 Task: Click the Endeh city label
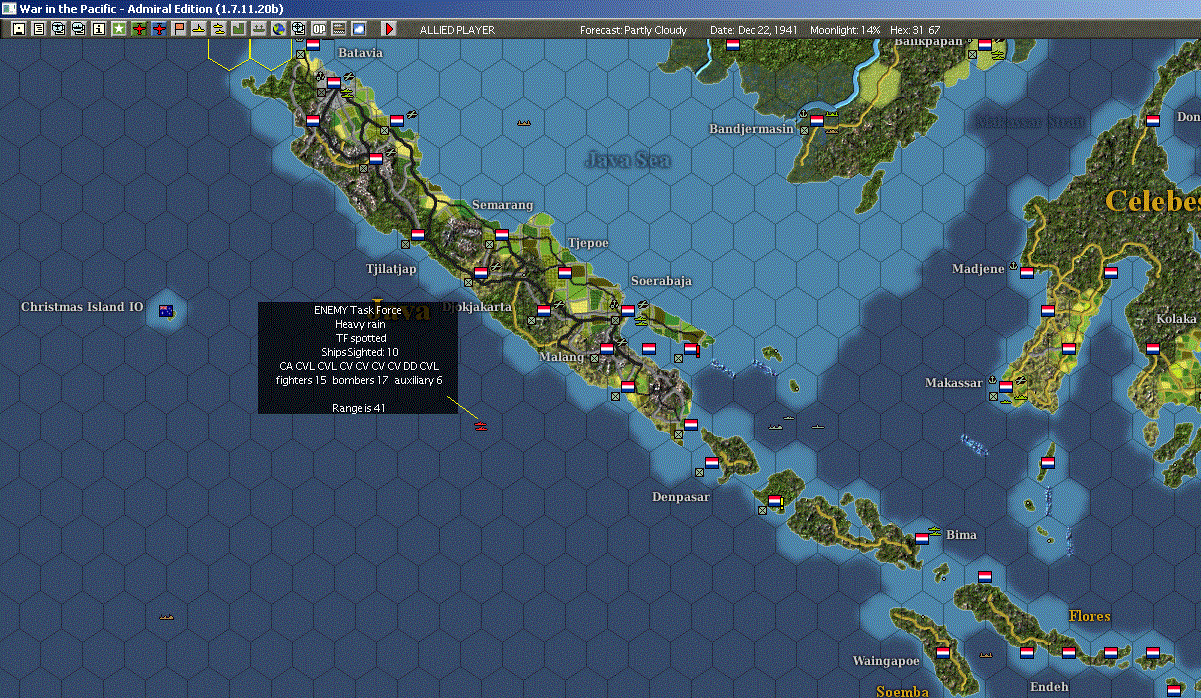click(x=1049, y=687)
